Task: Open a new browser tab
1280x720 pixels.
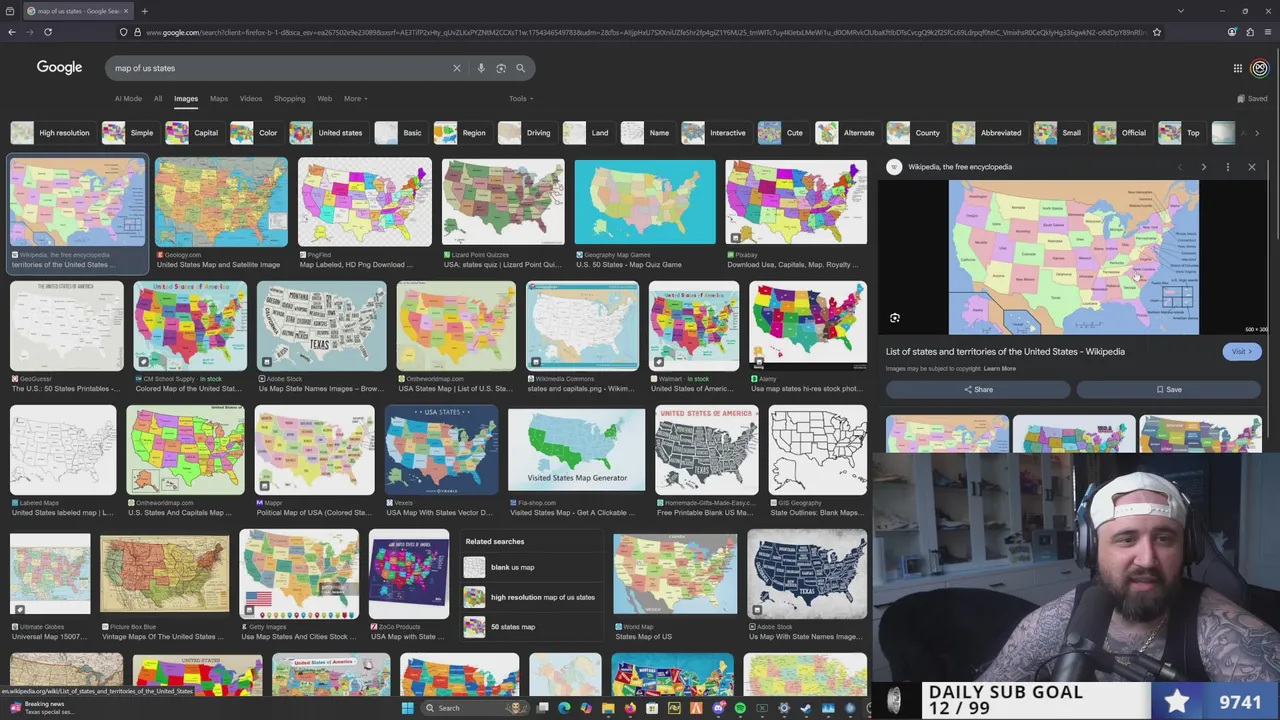Action: click(144, 11)
